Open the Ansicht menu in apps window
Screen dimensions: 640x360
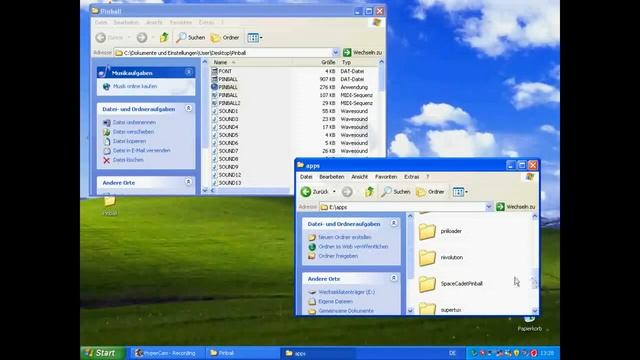pos(360,177)
